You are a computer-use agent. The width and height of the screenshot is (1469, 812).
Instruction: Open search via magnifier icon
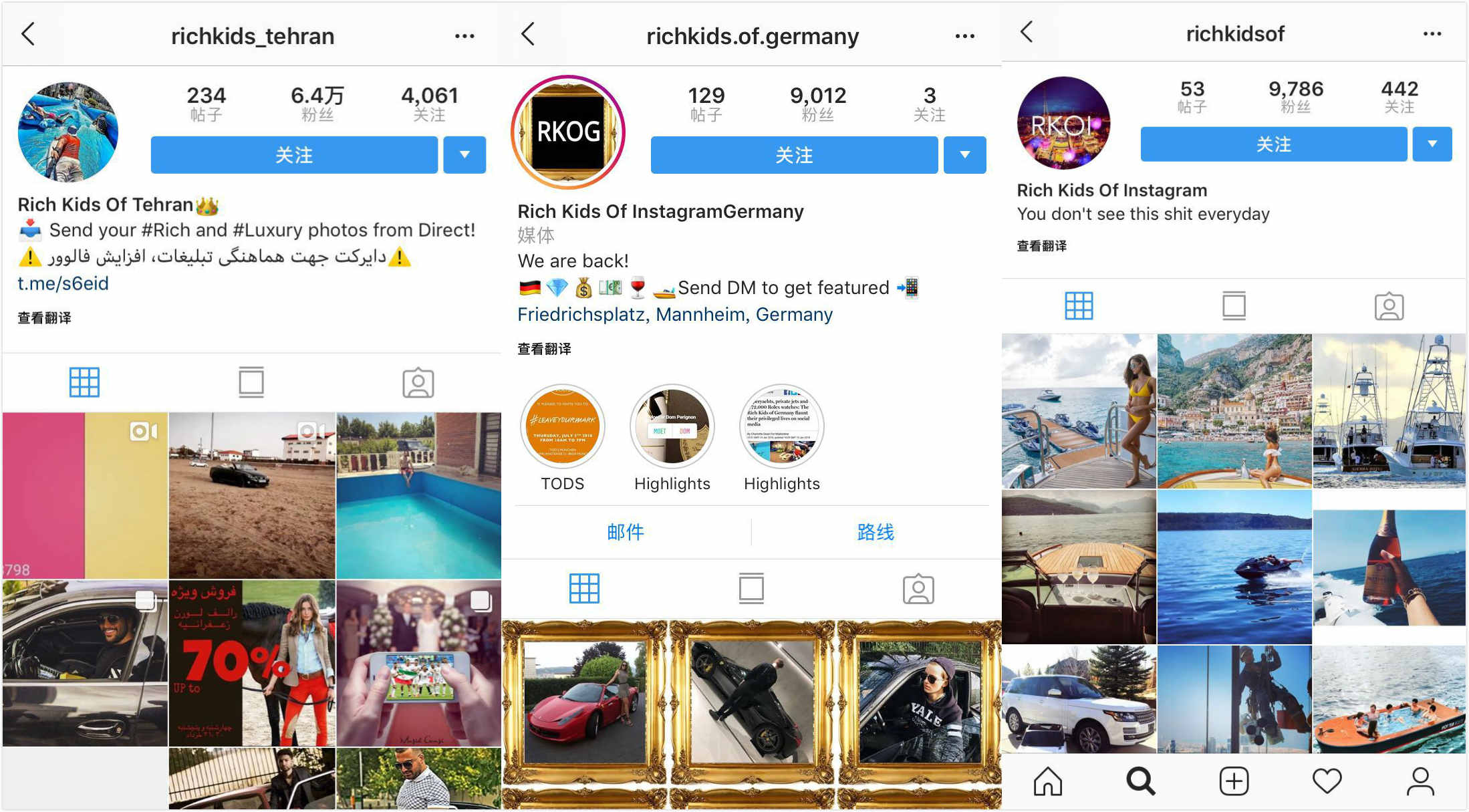click(1140, 781)
